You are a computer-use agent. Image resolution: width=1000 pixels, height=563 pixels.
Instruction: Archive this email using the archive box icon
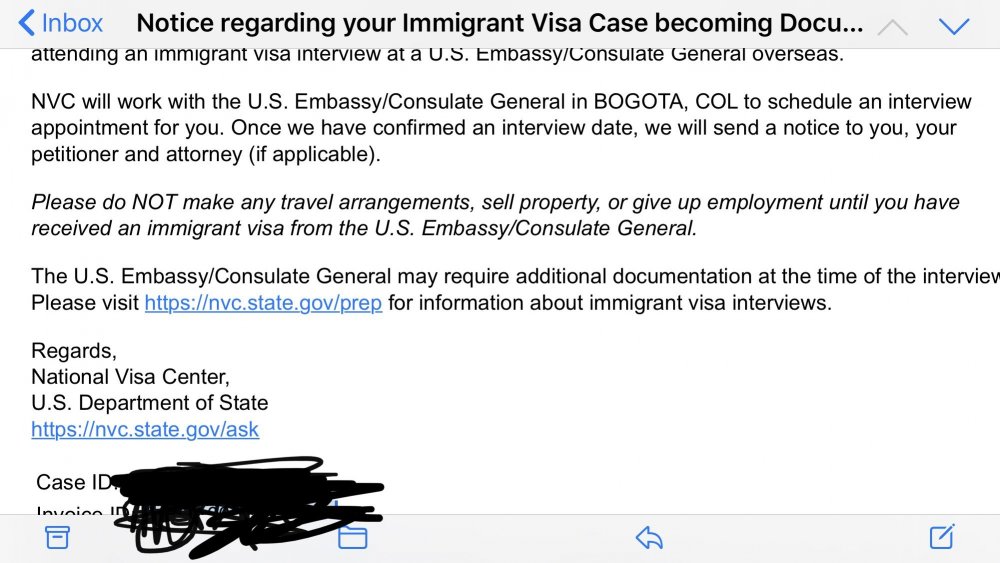tap(57, 537)
